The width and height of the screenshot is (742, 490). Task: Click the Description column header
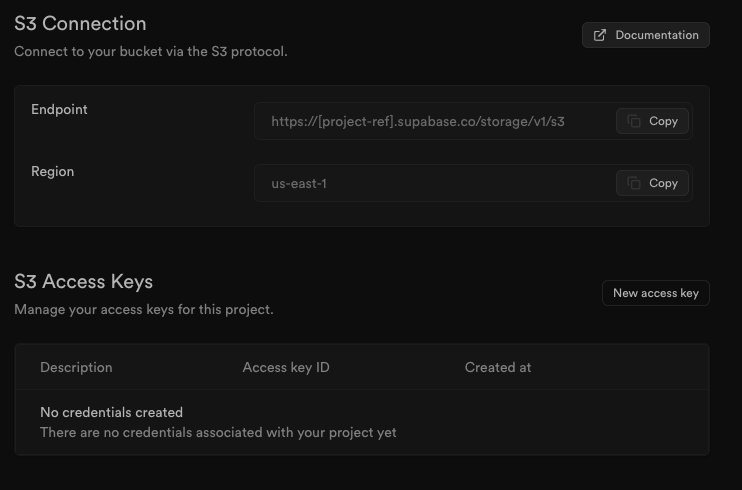click(76, 367)
